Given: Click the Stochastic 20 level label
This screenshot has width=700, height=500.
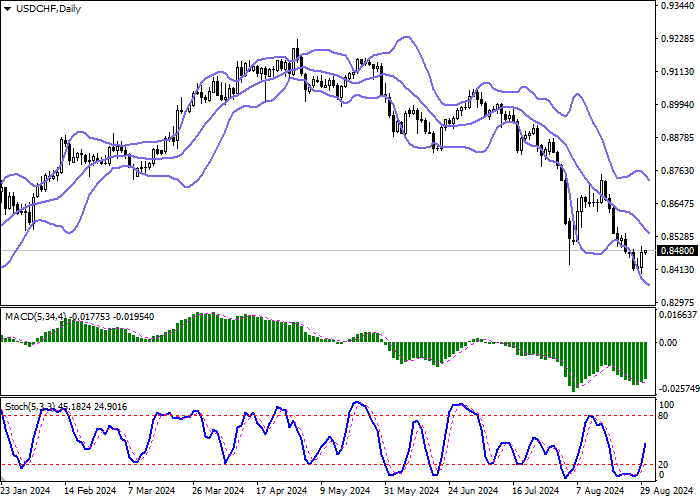Looking at the screenshot, I should pos(663,465).
